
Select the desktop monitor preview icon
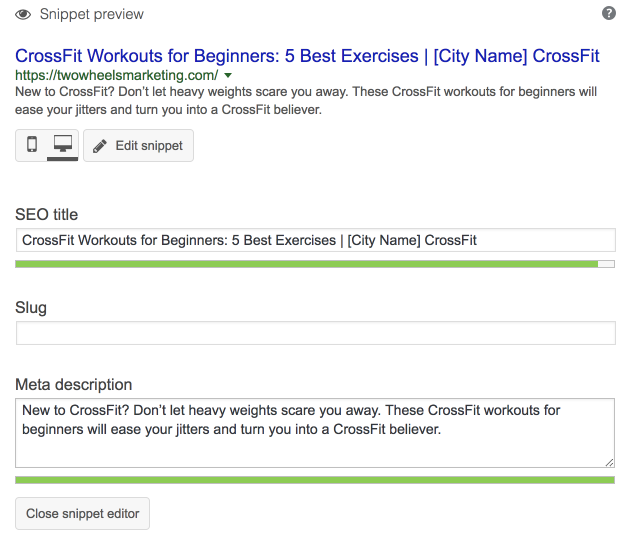tap(63, 143)
